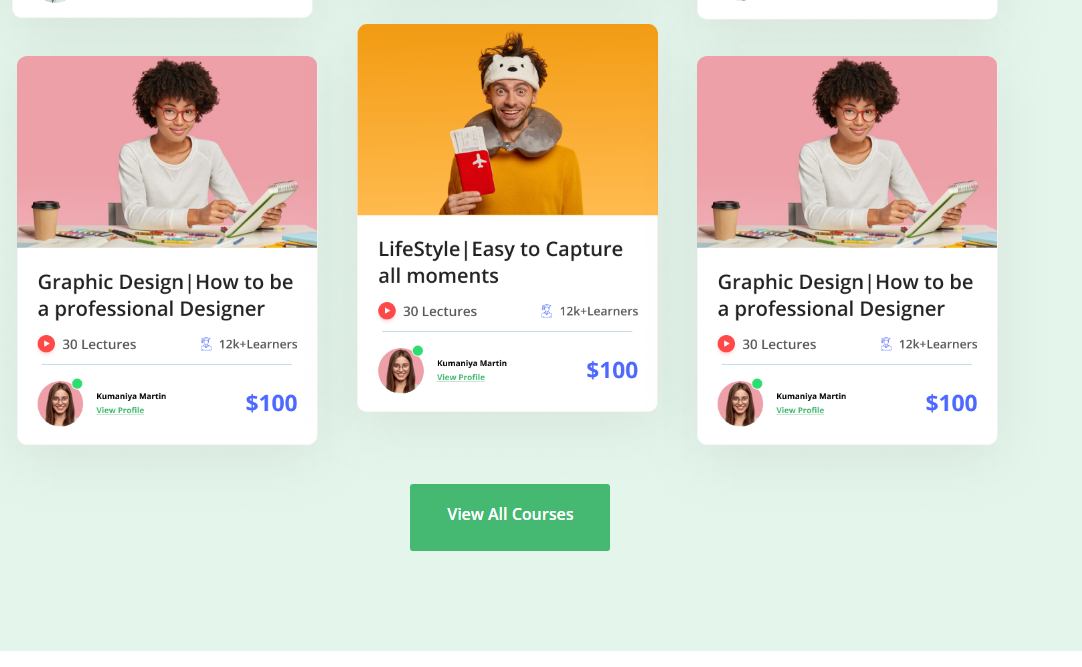Viewport: 1082px width, 667px height.
Task: Select right card's designer woman image
Action: pos(847,152)
